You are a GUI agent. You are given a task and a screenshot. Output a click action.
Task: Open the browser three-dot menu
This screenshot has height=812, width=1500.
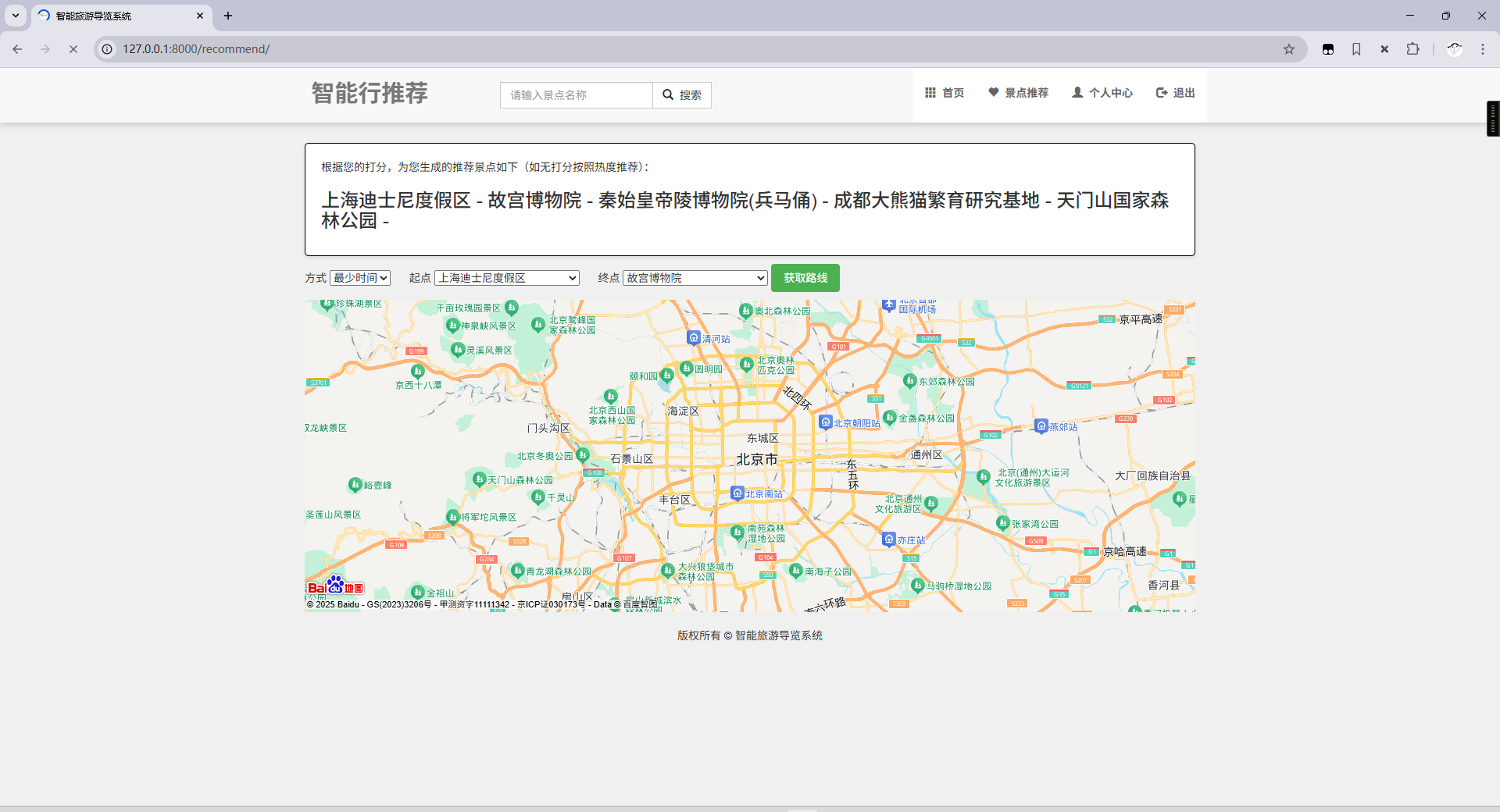1483,49
